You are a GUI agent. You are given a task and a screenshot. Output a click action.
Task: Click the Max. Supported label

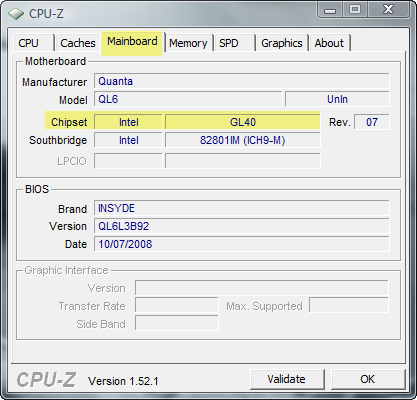[264, 306]
